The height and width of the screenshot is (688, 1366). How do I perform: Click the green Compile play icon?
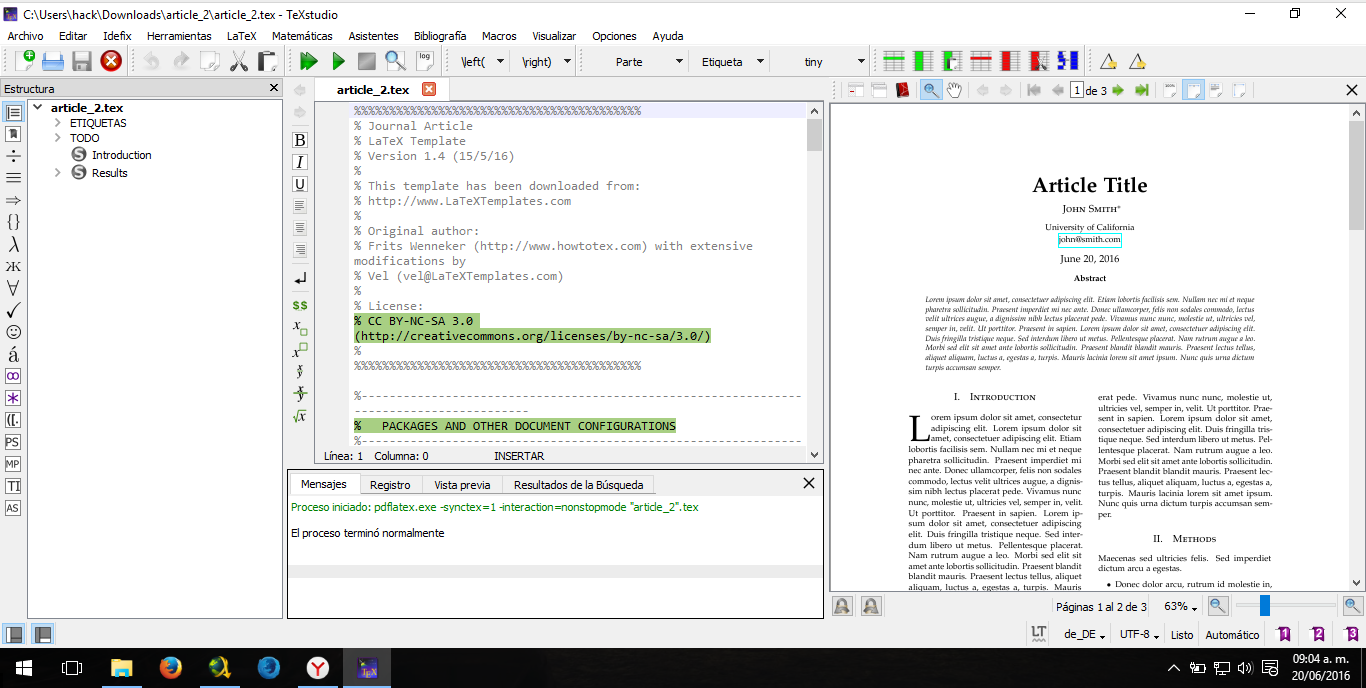tap(338, 61)
